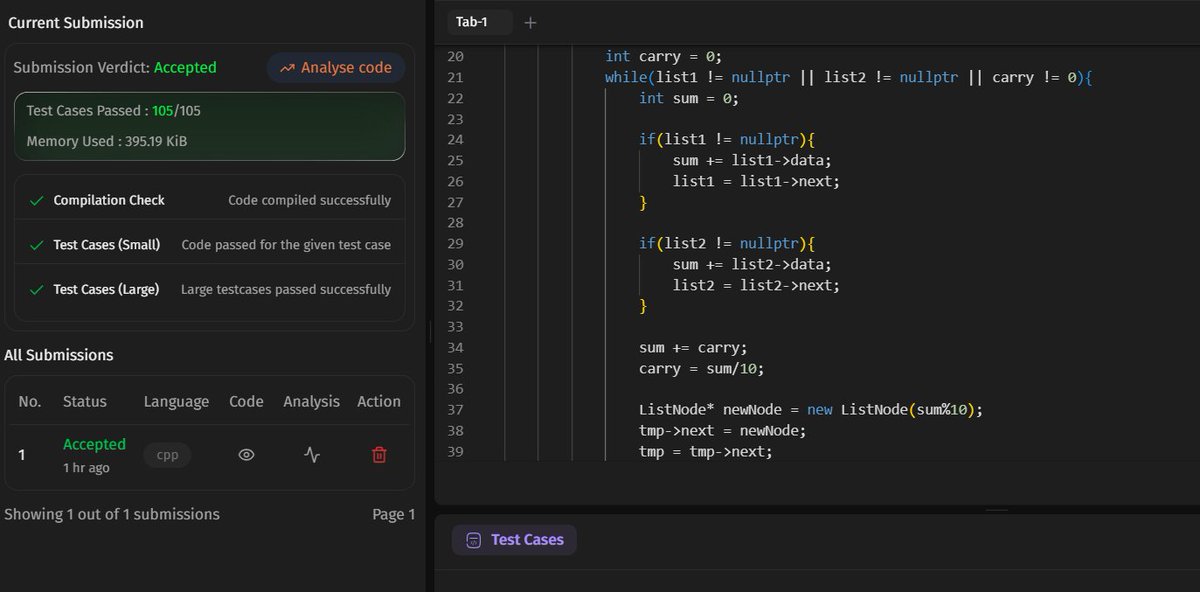Click the 'carry = sum/10;' code line
This screenshot has height=592, width=1200.
click(701, 369)
